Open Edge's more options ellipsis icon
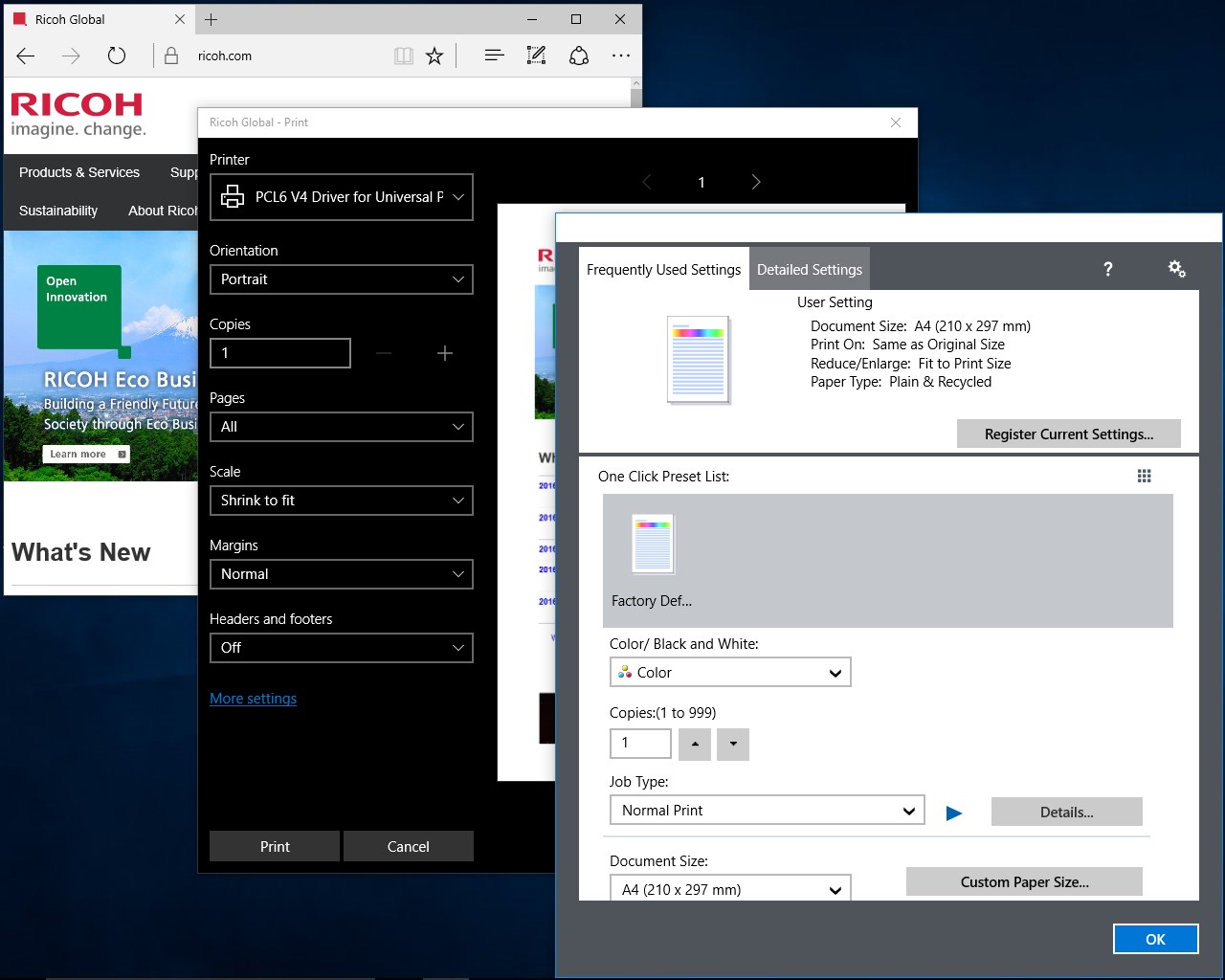The image size is (1225, 980). 621,56
